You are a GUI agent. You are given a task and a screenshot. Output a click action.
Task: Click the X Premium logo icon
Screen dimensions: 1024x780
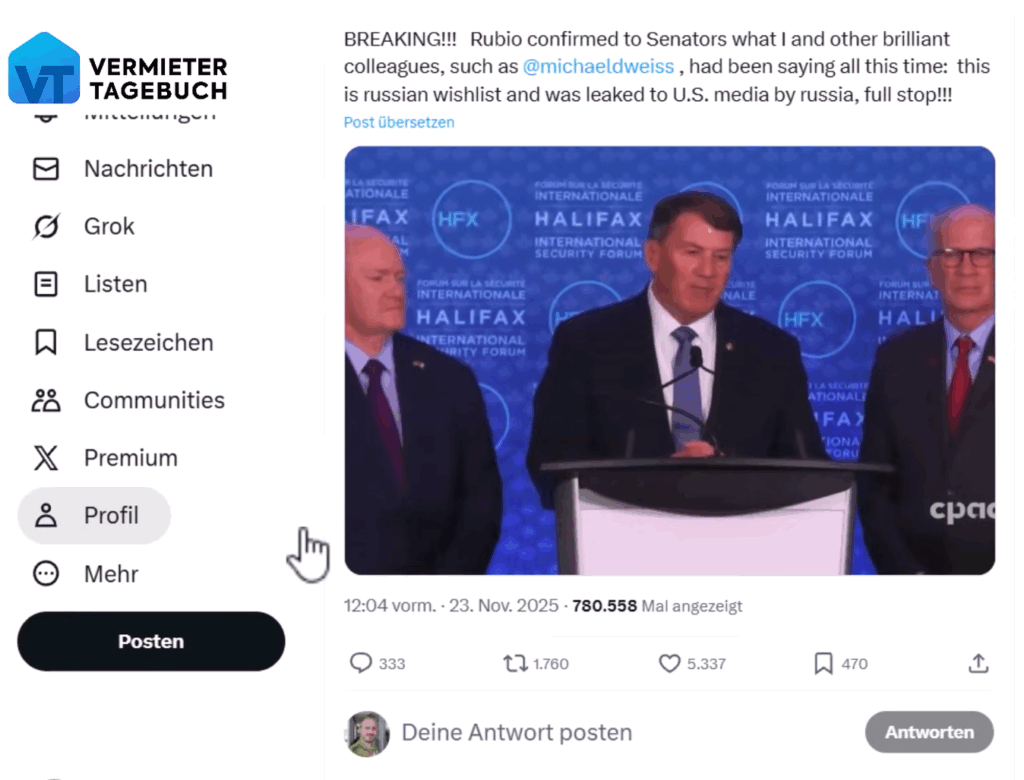46,459
